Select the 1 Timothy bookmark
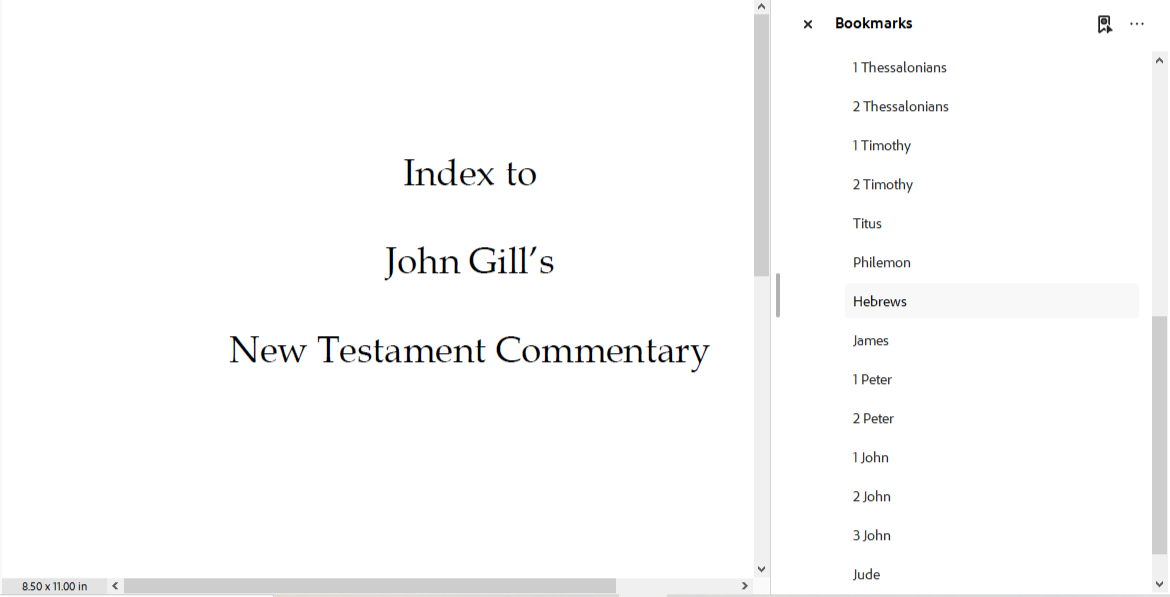This screenshot has width=1170, height=597. 881,146
